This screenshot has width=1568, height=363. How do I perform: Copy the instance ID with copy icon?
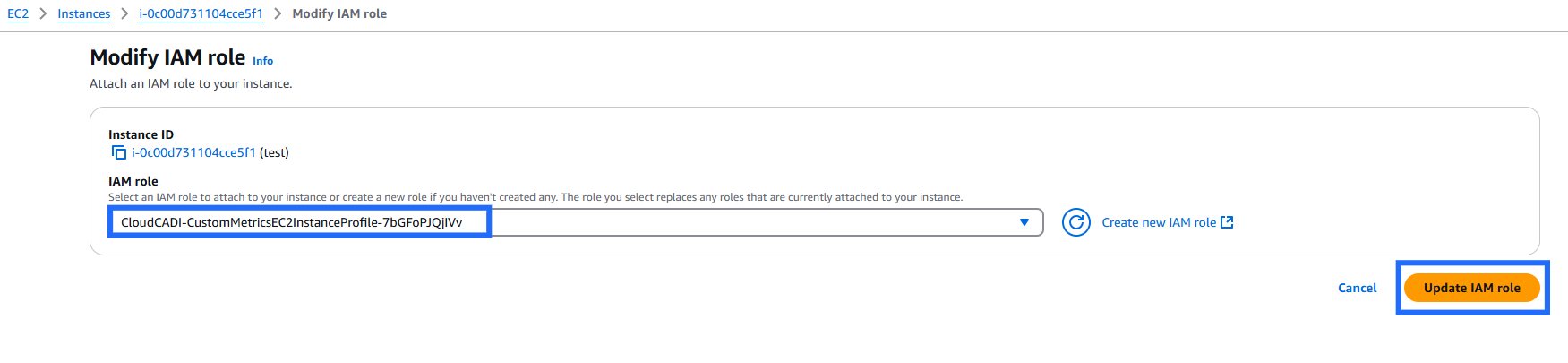click(119, 153)
